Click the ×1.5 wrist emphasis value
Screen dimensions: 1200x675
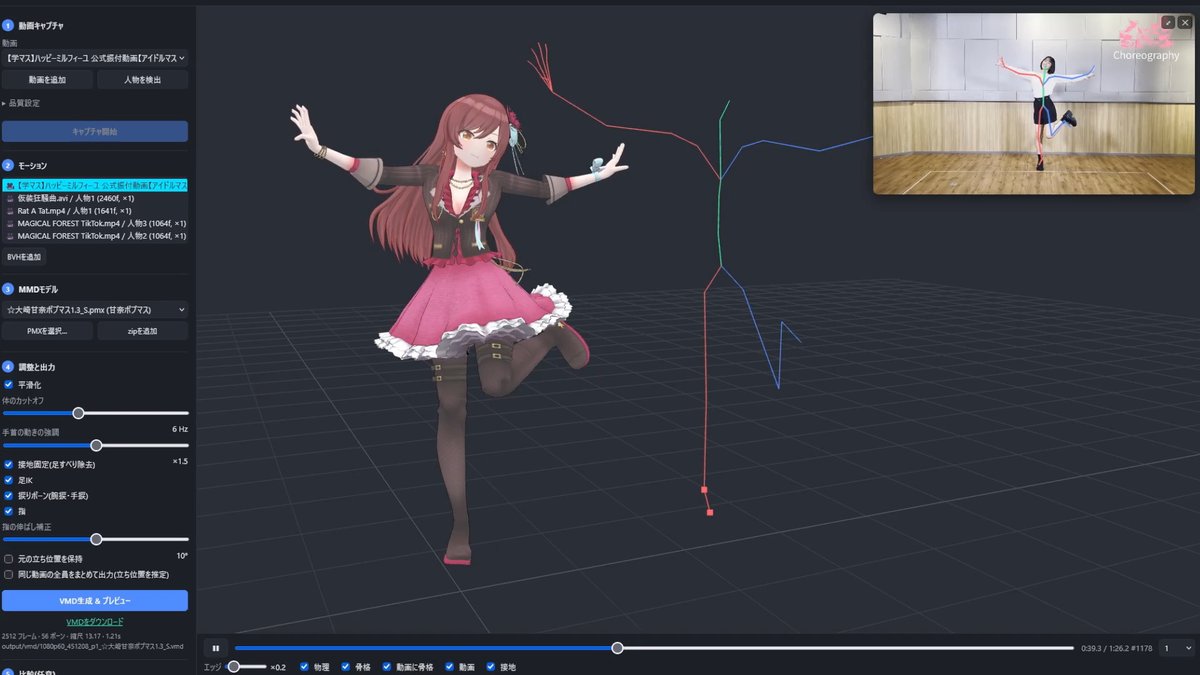click(x=180, y=461)
